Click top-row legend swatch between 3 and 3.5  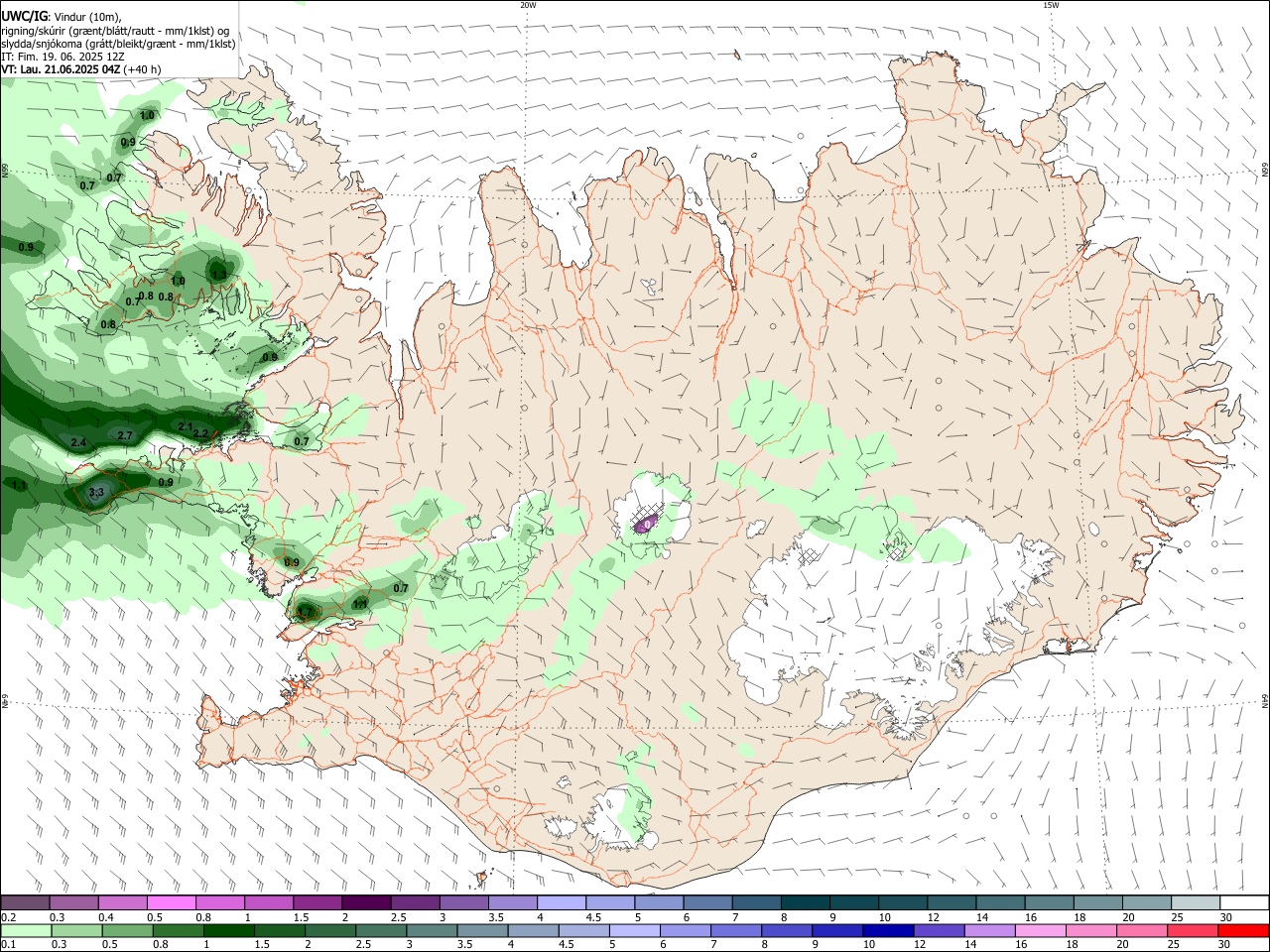coord(463,902)
